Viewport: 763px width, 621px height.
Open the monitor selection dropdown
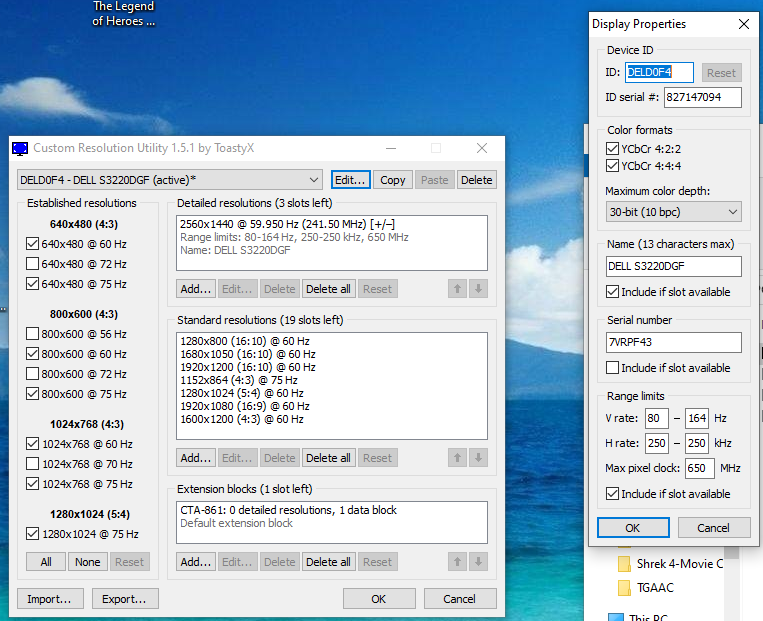point(314,180)
